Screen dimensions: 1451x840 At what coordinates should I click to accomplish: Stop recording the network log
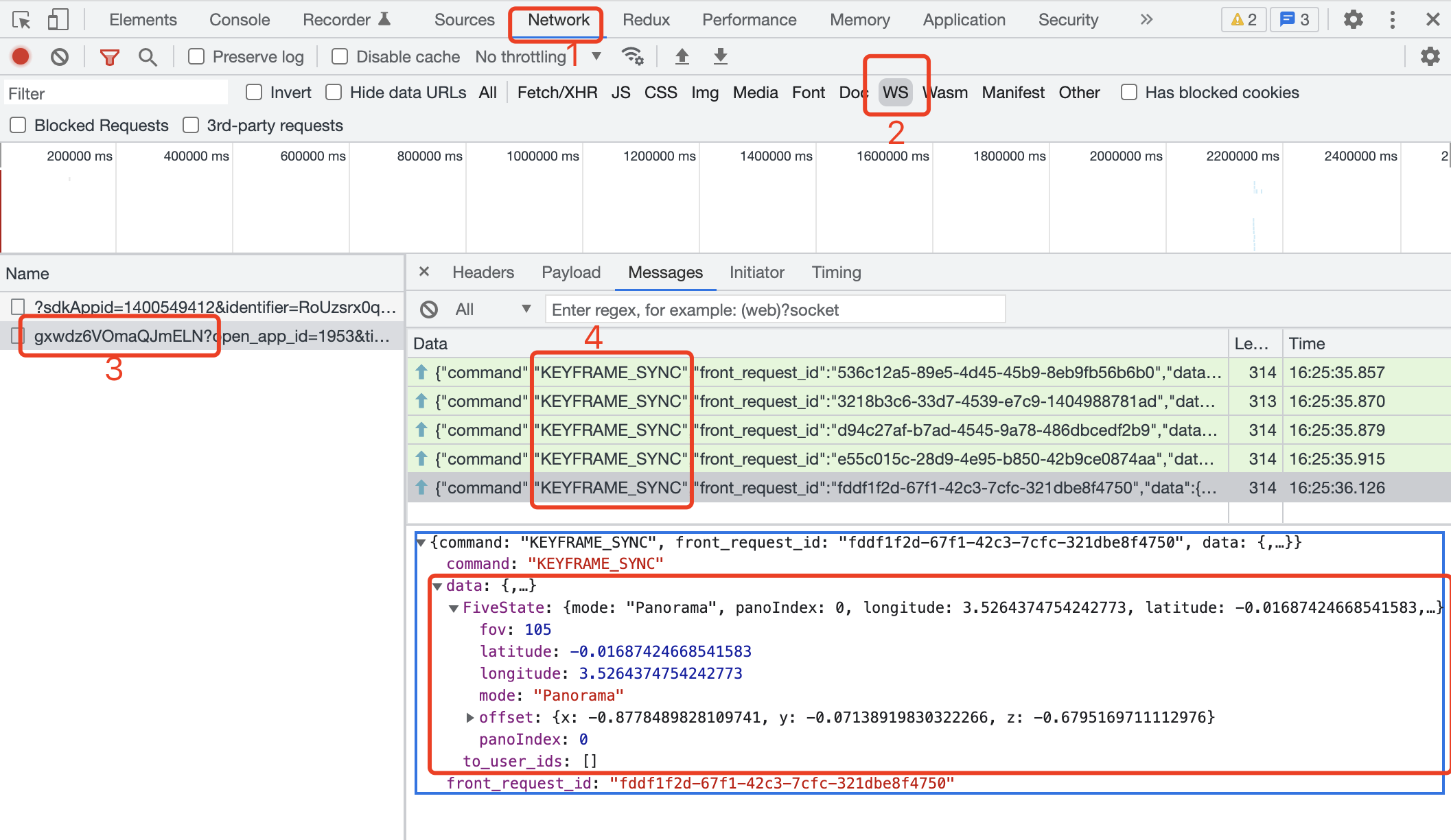tap(21, 56)
